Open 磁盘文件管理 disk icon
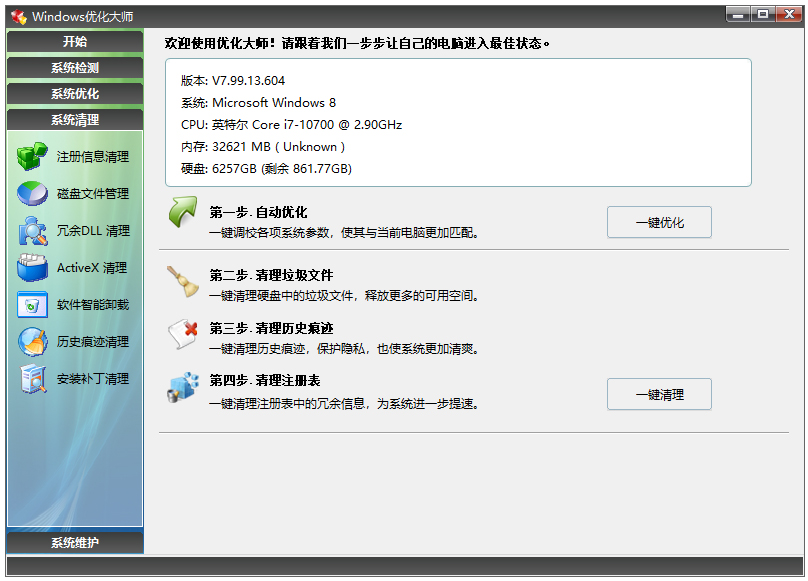Viewport: 808px width, 581px height. click(32, 193)
